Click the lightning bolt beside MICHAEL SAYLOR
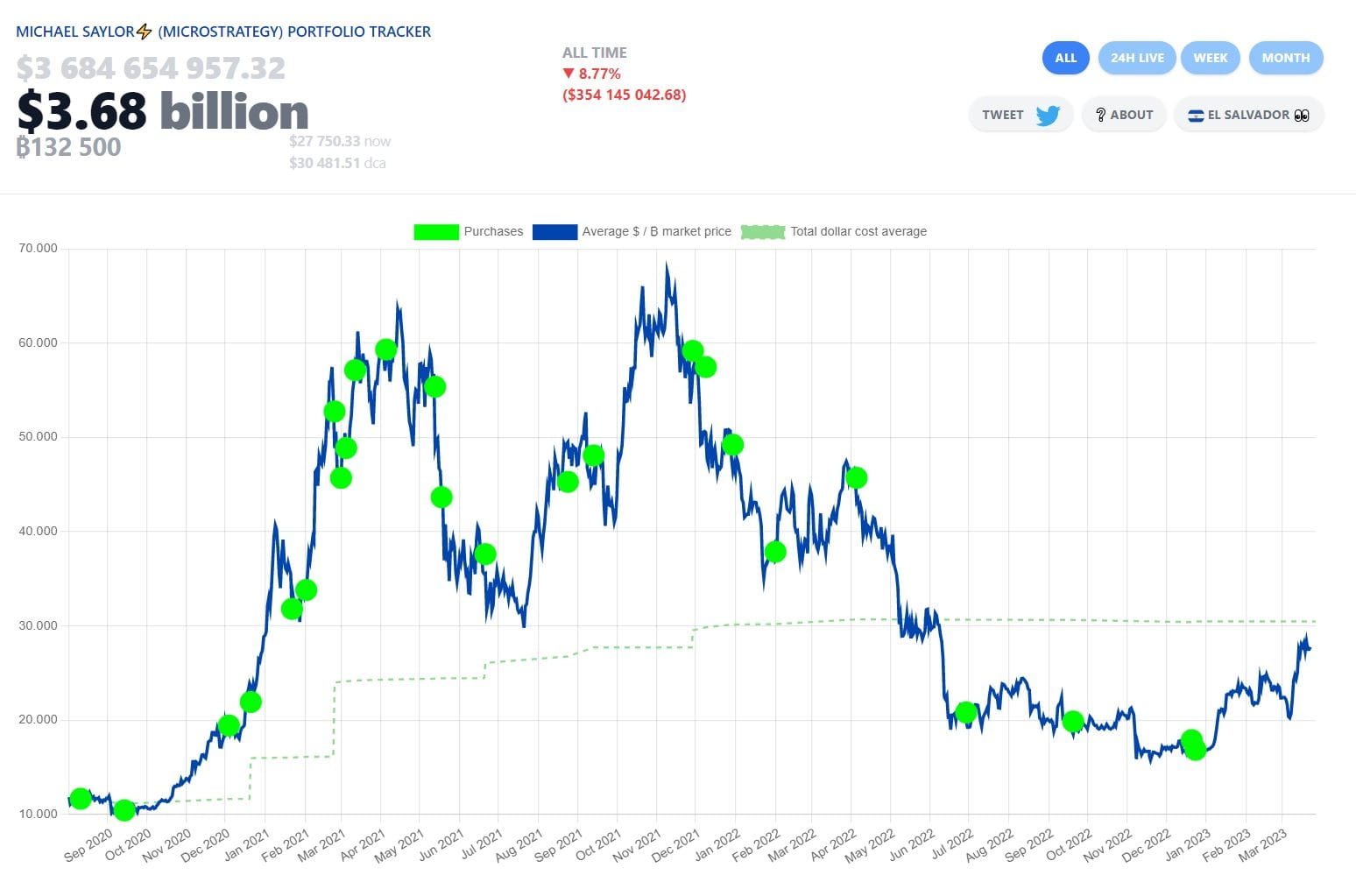 point(143,30)
